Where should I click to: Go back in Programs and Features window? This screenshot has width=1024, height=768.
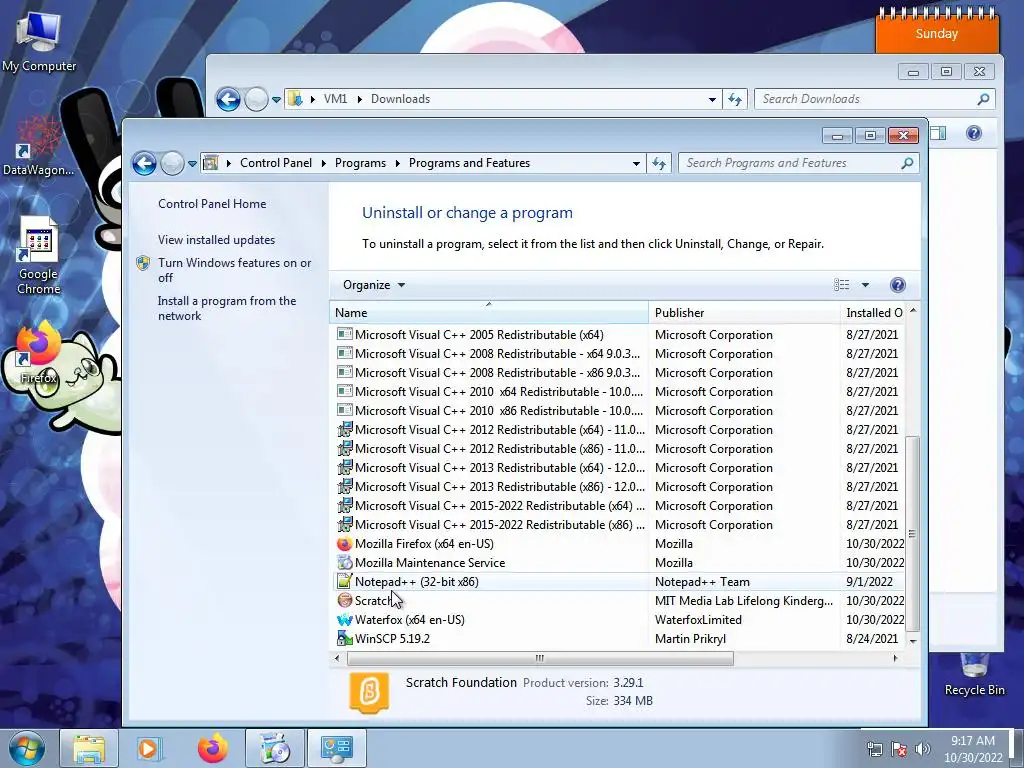(x=144, y=163)
